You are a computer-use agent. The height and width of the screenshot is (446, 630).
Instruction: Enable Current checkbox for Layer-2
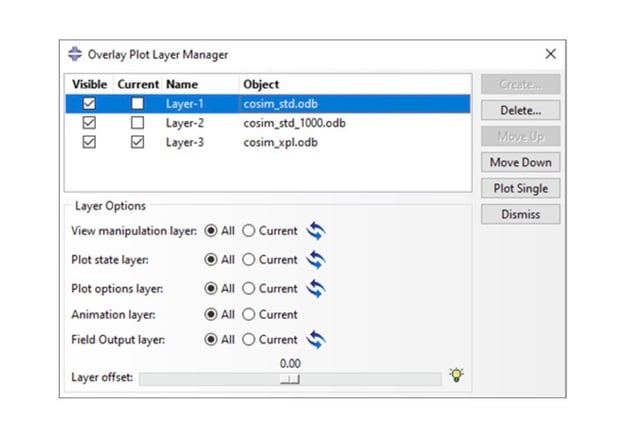(138, 123)
